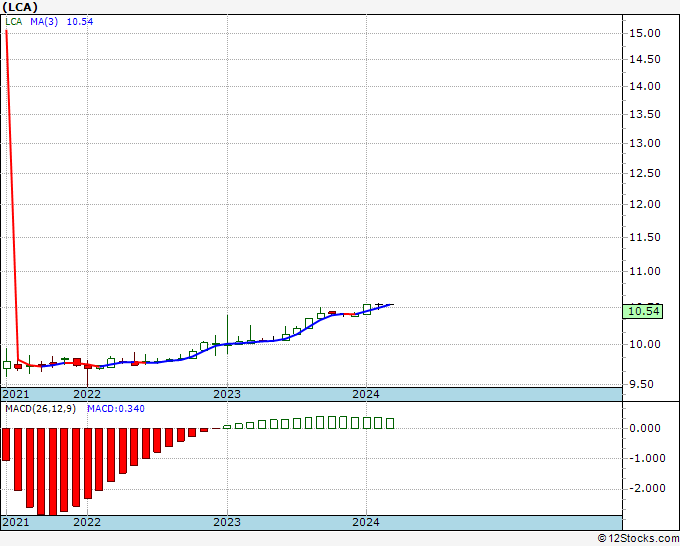680x546 pixels.
Task: Select 2022 on the price chart timeline
Action: [87, 394]
